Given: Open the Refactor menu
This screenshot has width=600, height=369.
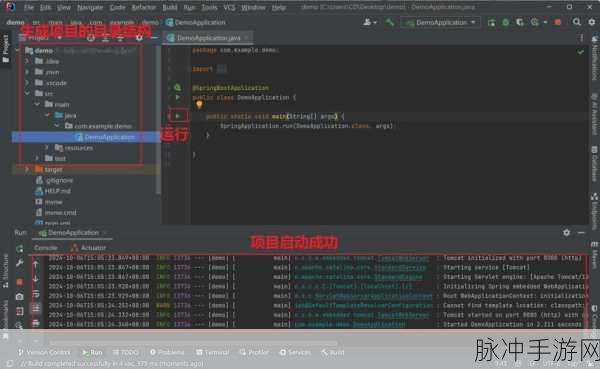Looking at the screenshot, I should click(x=143, y=7).
